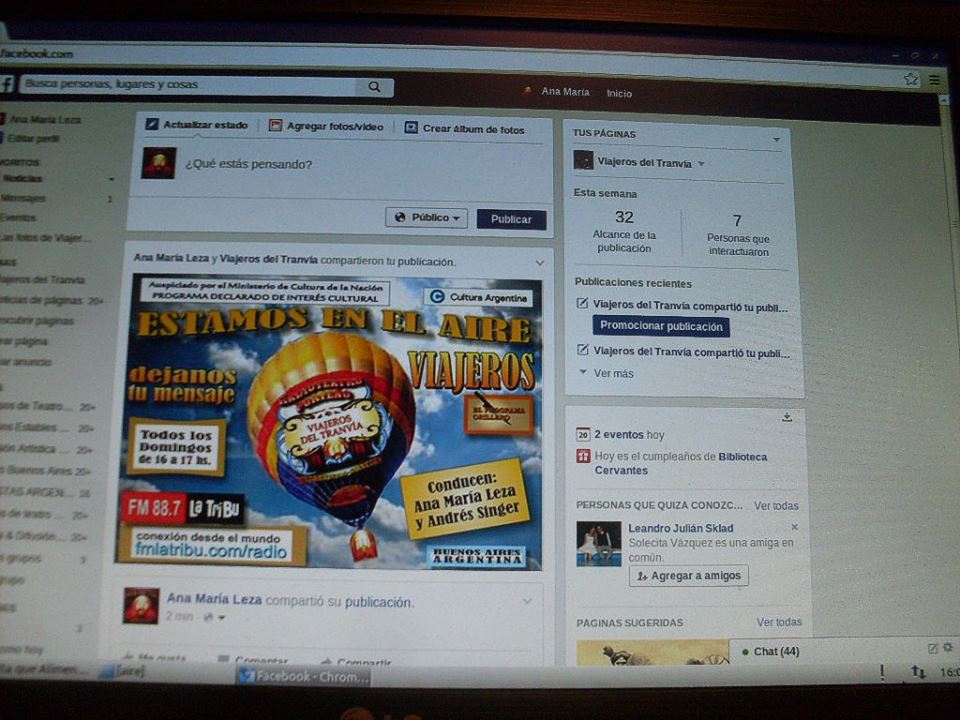Viewport: 960px width, 720px height.
Task: Open Eventos in left sidebar
Action: click(x=18, y=217)
